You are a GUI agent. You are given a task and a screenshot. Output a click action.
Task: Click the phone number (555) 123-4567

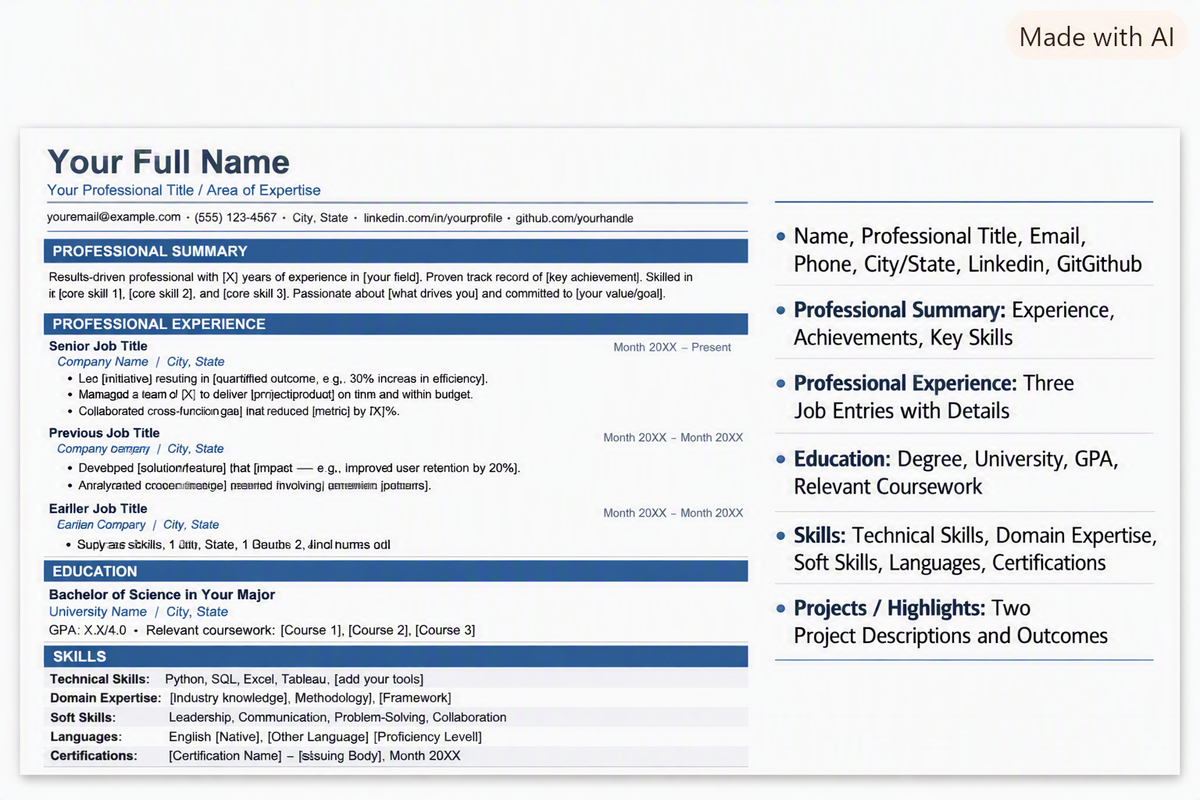[x=236, y=217]
